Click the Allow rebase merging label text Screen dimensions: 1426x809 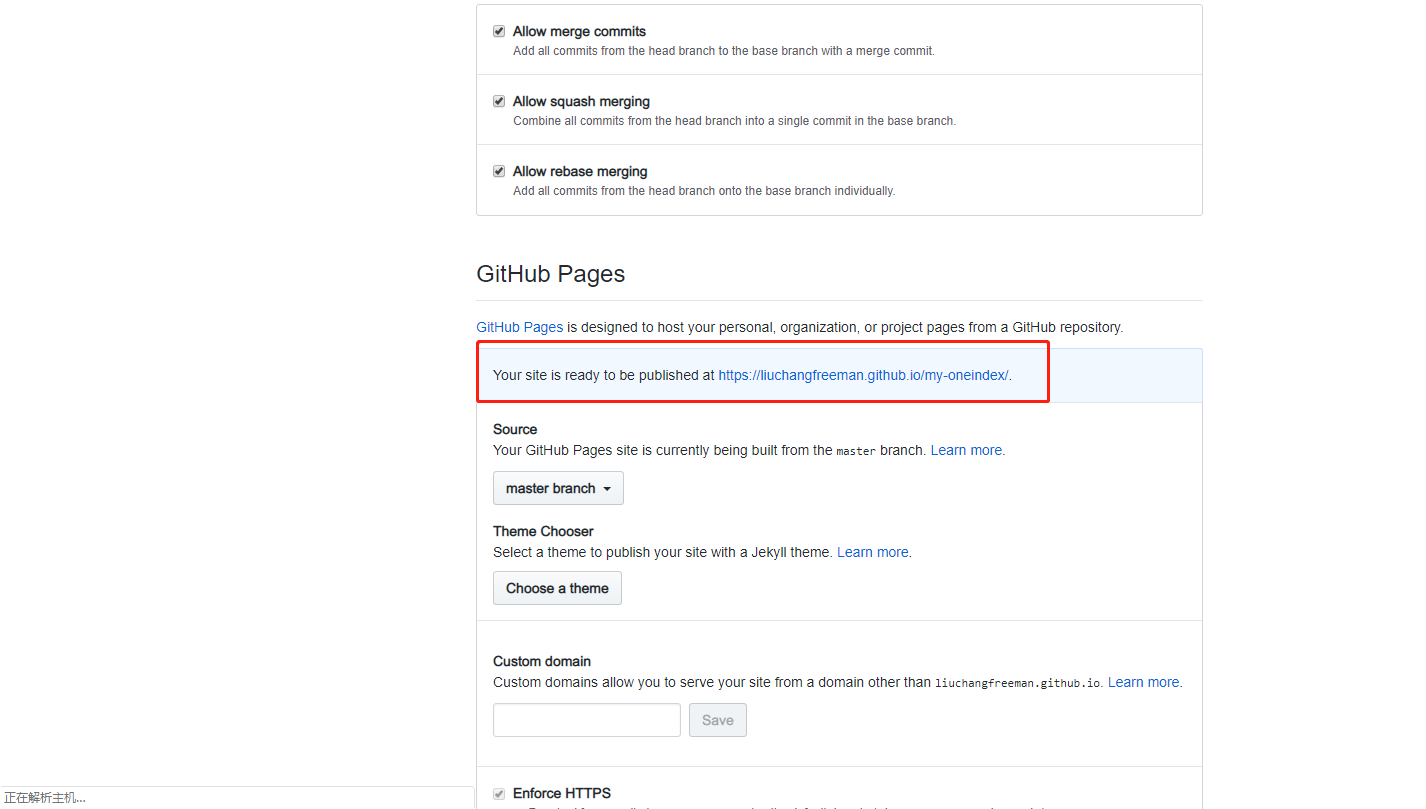point(580,172)
